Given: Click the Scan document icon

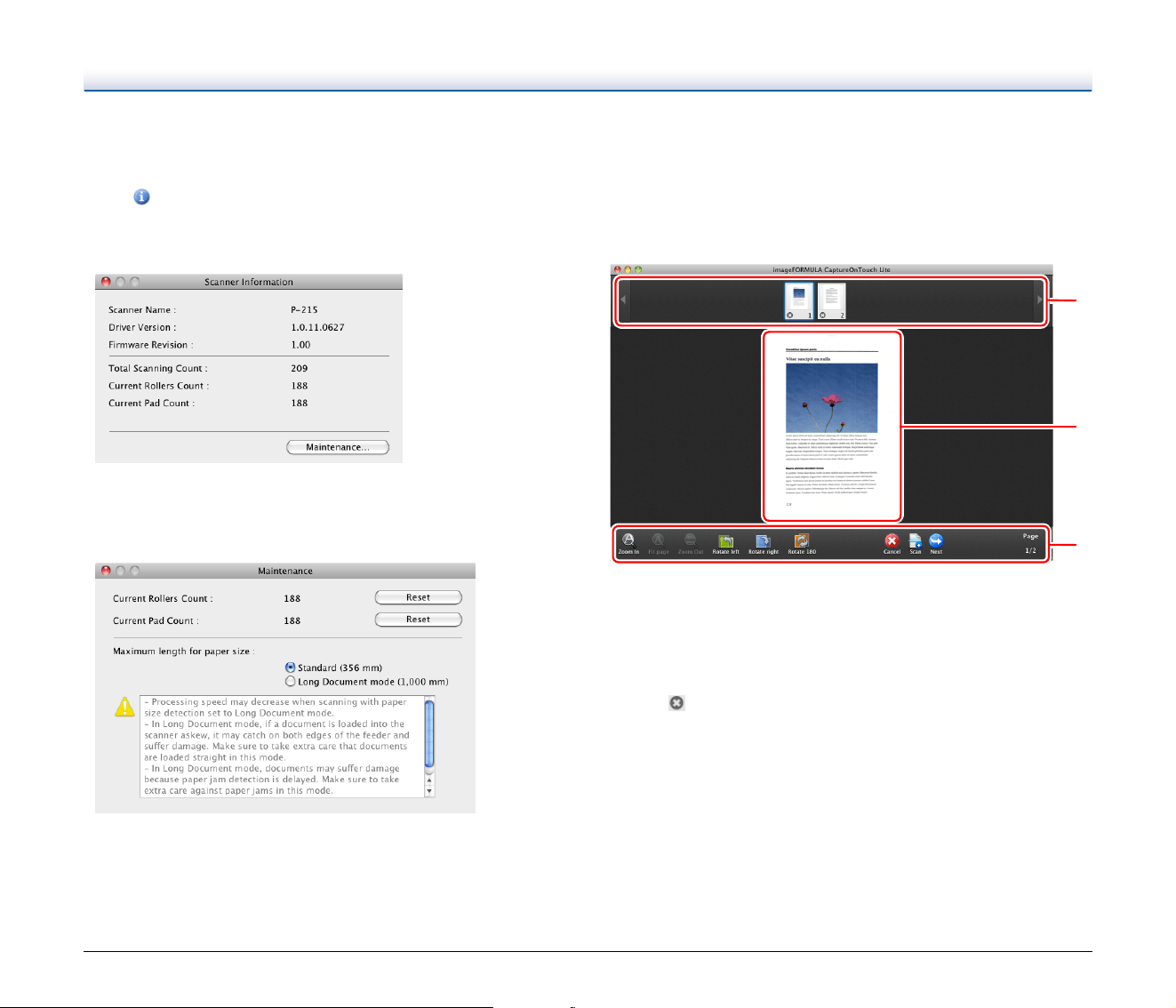Looking at the screenshot, I should (915, 540).
